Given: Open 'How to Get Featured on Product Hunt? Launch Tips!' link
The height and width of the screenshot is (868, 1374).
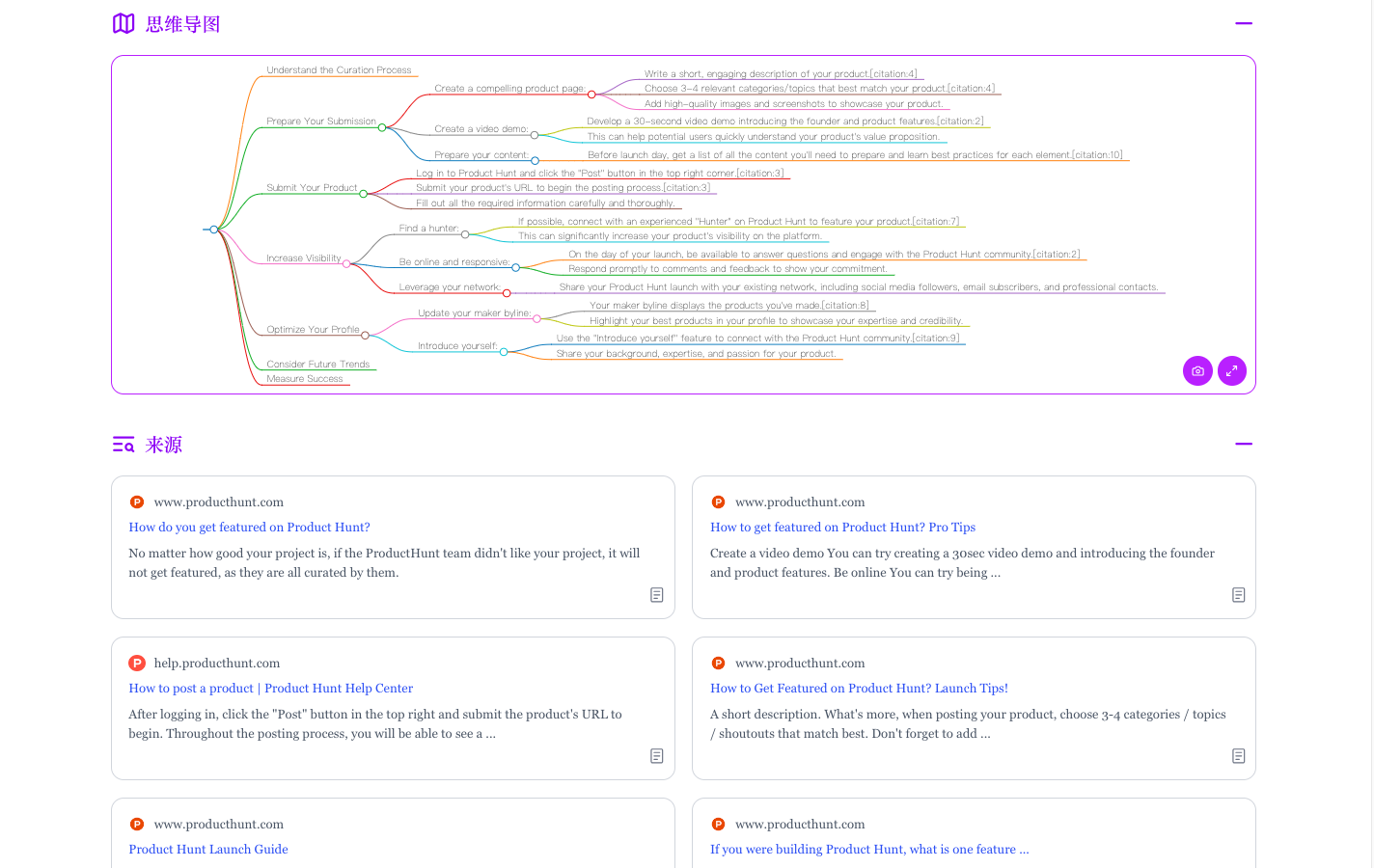Looking at the screenshot, I should (x=859, y=689).
